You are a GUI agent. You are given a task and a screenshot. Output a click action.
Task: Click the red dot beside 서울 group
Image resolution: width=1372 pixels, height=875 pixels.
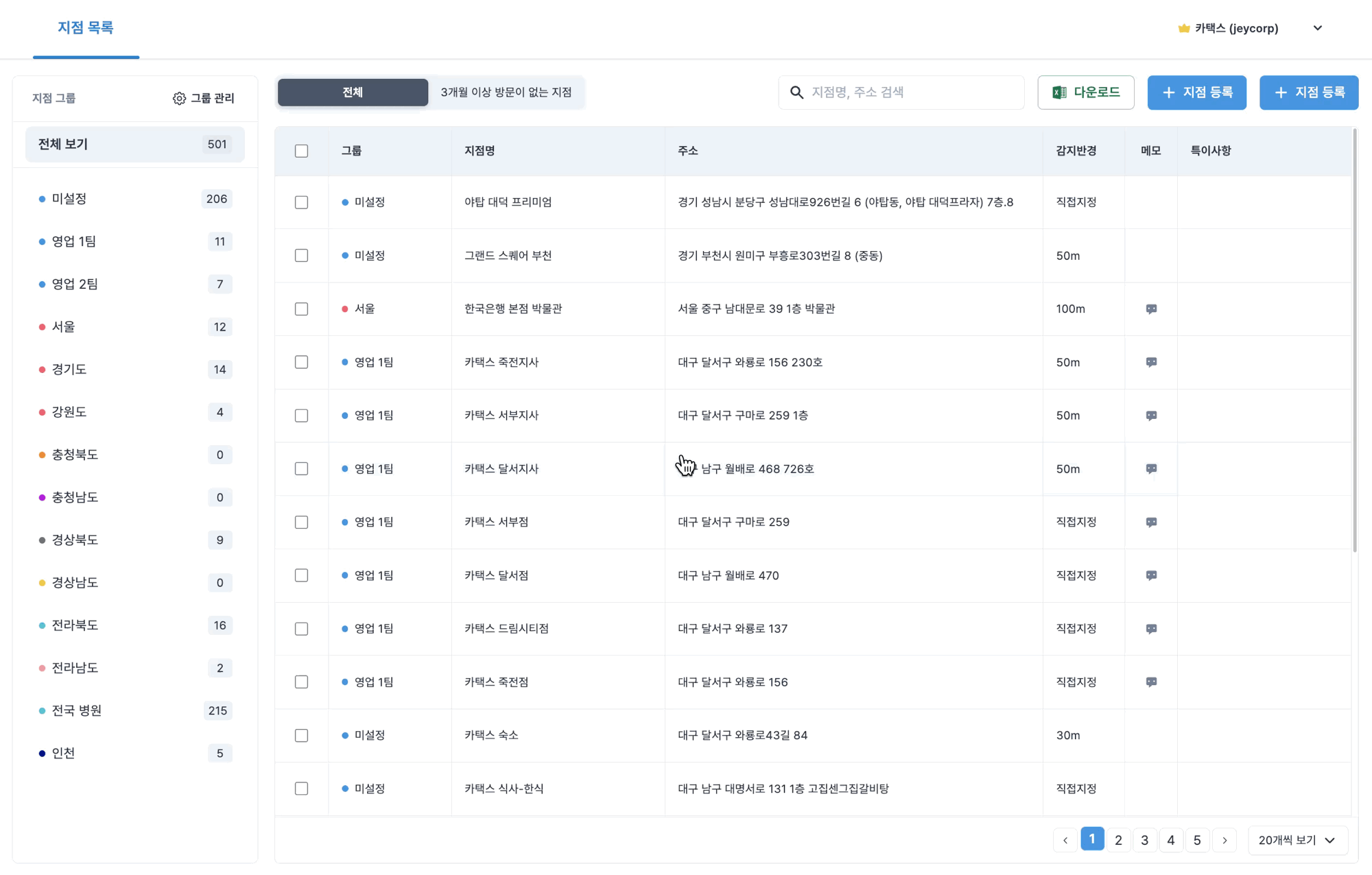[x=42, y=327]
